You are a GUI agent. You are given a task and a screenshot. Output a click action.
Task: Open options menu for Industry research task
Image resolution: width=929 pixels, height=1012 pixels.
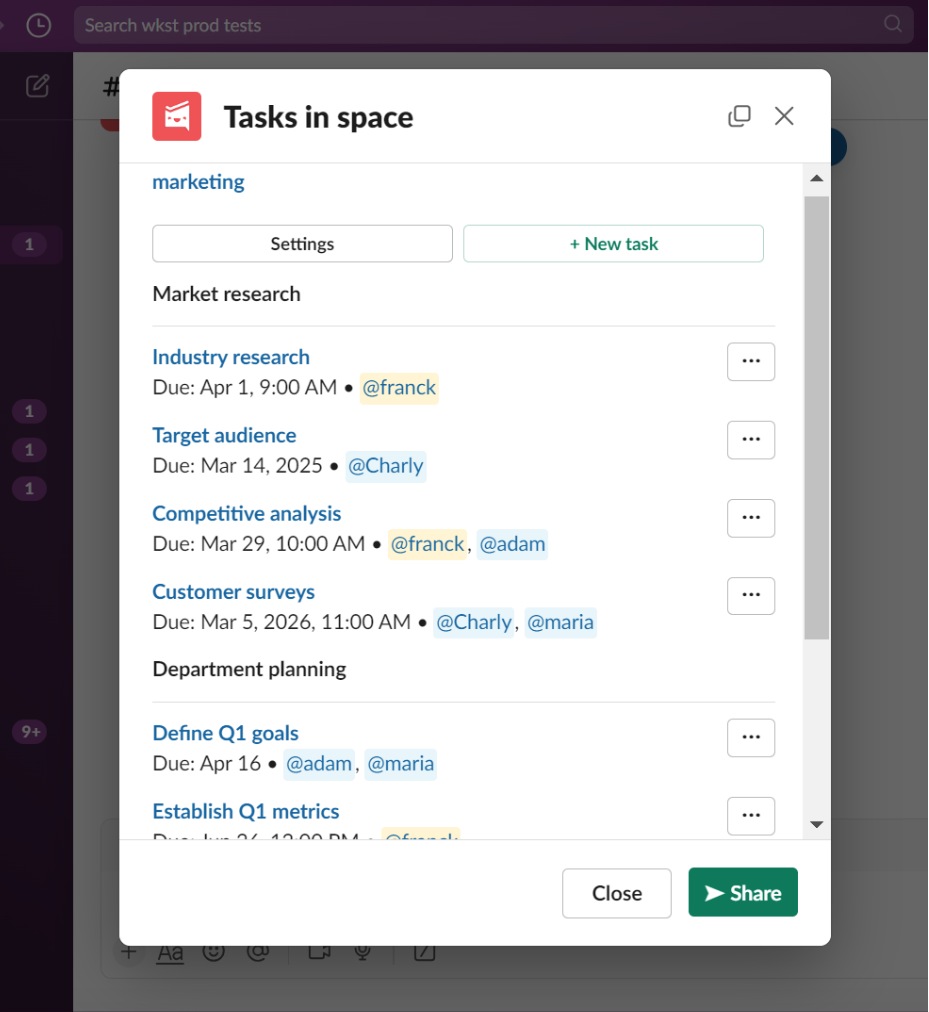pyautogui.click(x=751, y=361)
